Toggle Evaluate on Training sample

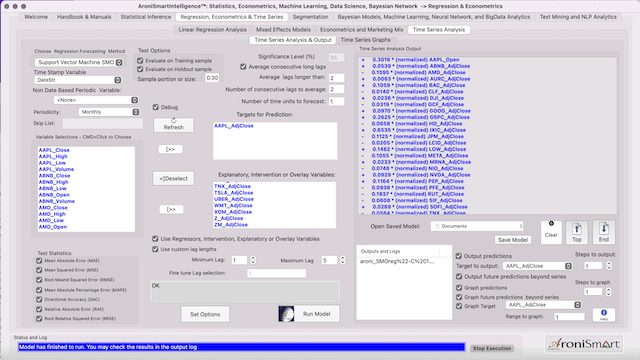point(140,60)
